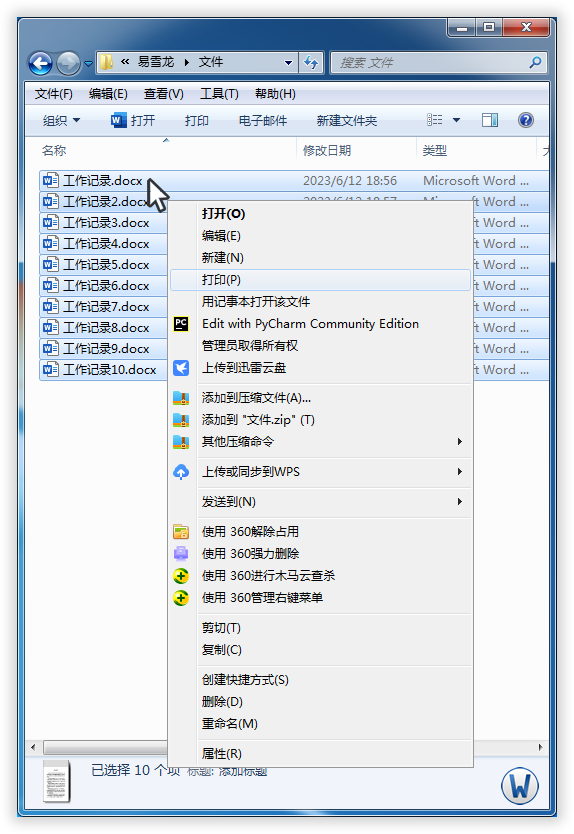Click Word icon of 工作记录7.docx

pos(51,306)
